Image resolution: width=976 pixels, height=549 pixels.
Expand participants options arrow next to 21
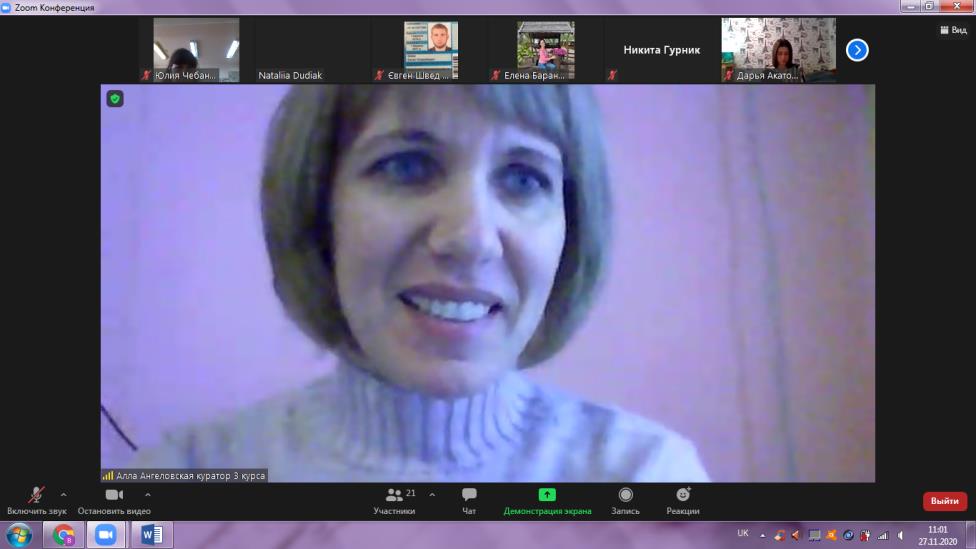coord(432,495)
